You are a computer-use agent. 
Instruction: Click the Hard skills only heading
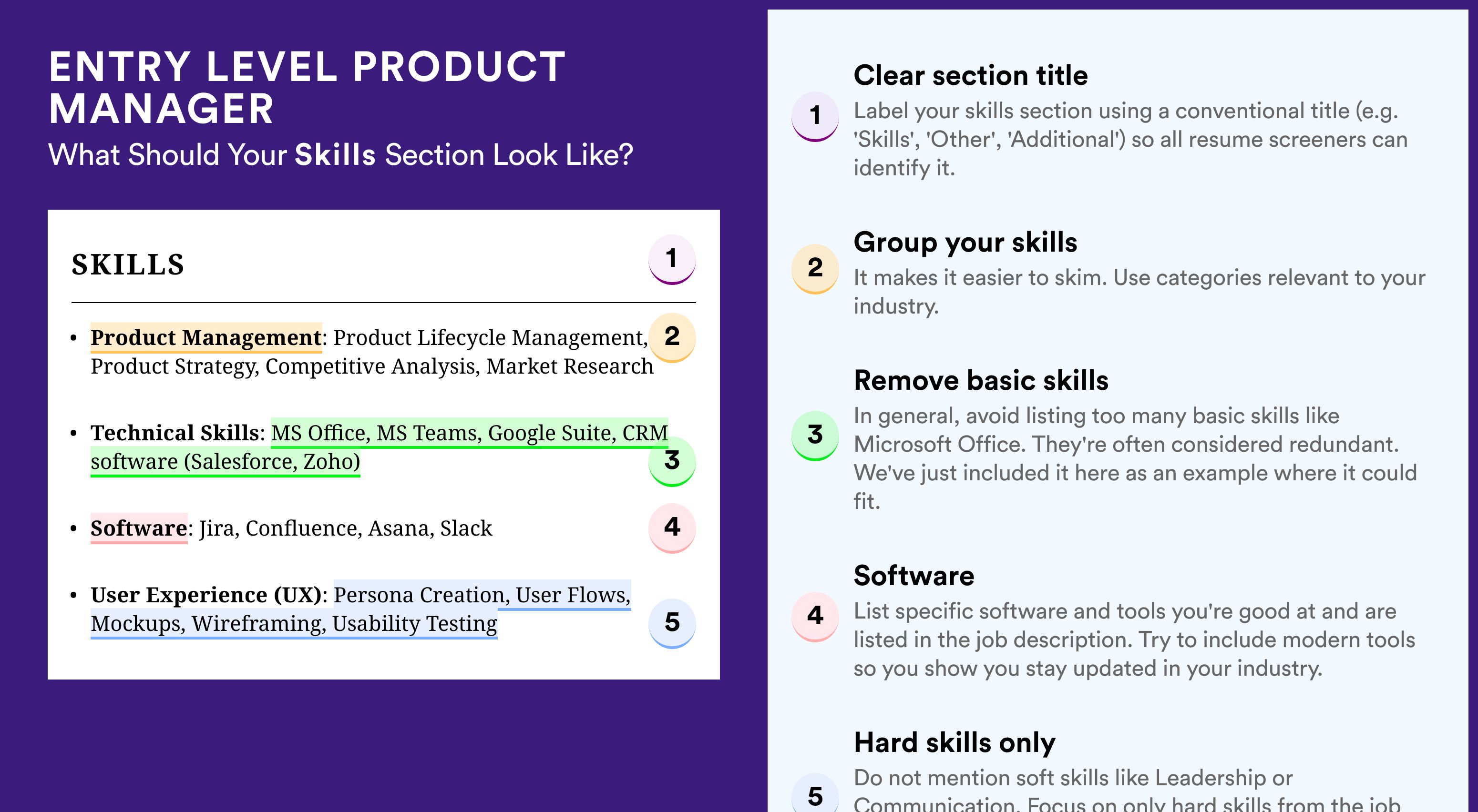pyautogui.click(x=955, y=742)
